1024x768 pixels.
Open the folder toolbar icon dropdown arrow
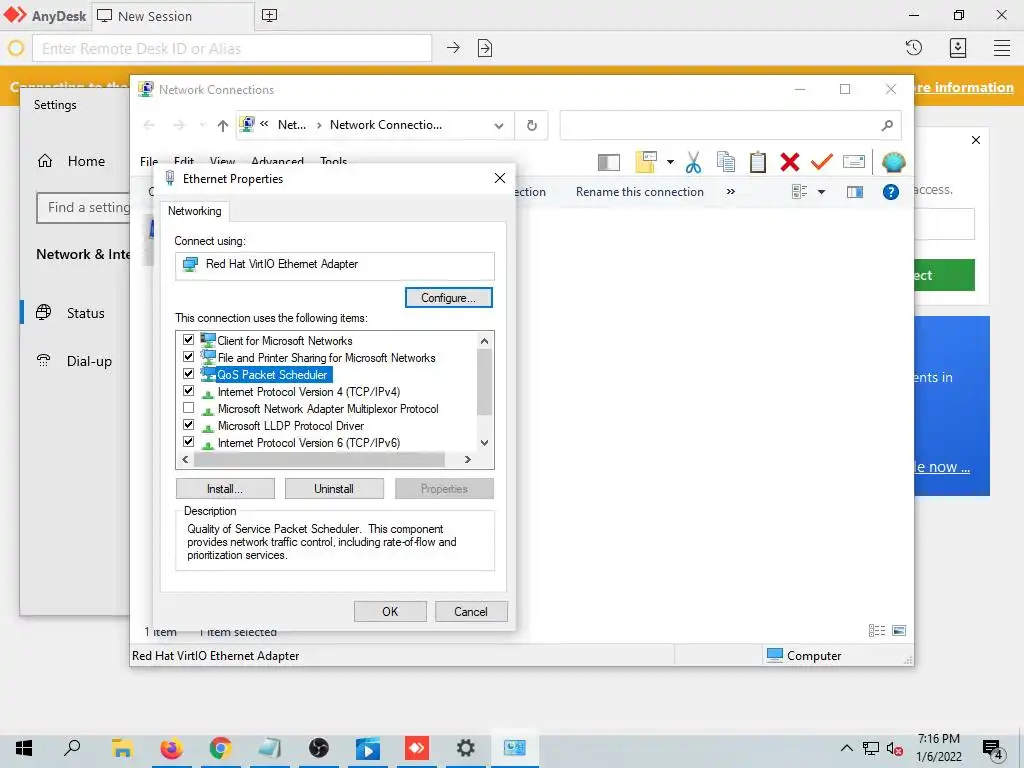670,162
